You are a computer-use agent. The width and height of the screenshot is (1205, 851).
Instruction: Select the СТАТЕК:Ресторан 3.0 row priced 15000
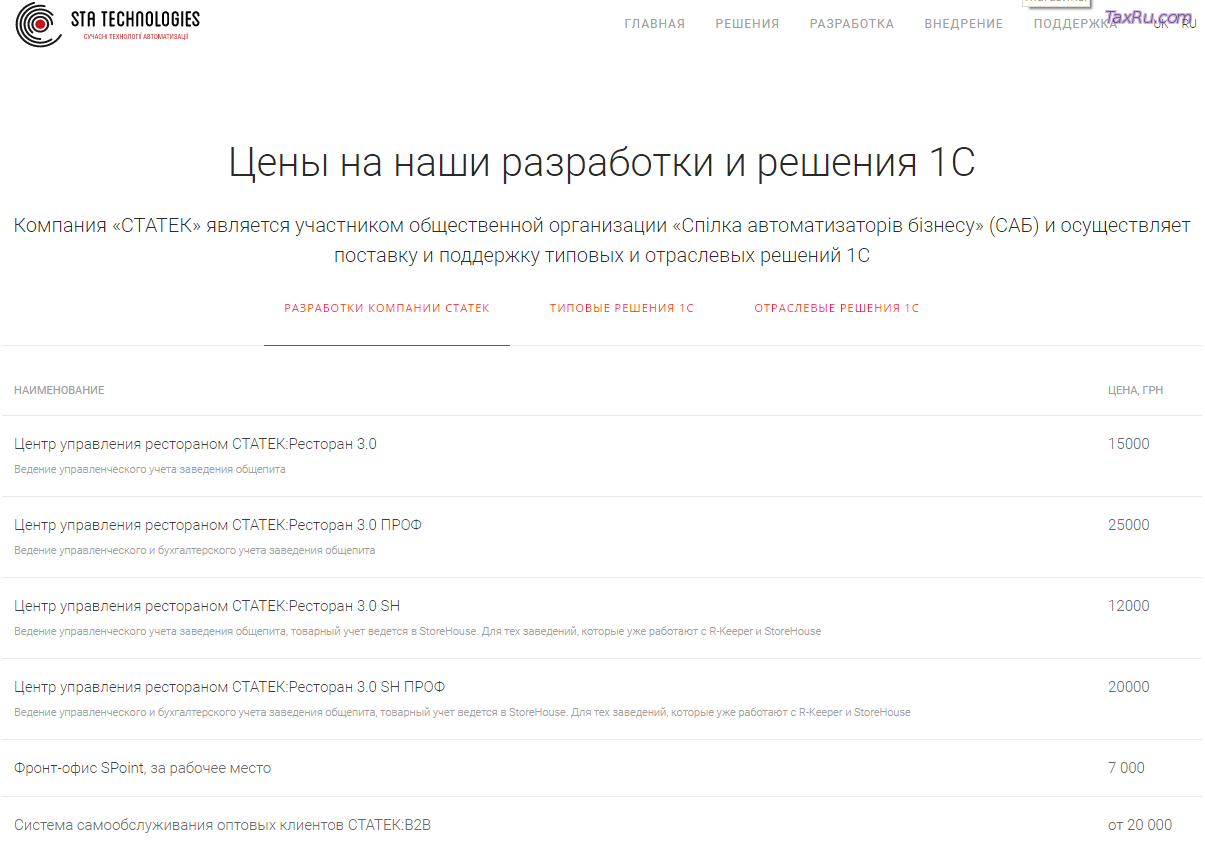pos(195,444)
